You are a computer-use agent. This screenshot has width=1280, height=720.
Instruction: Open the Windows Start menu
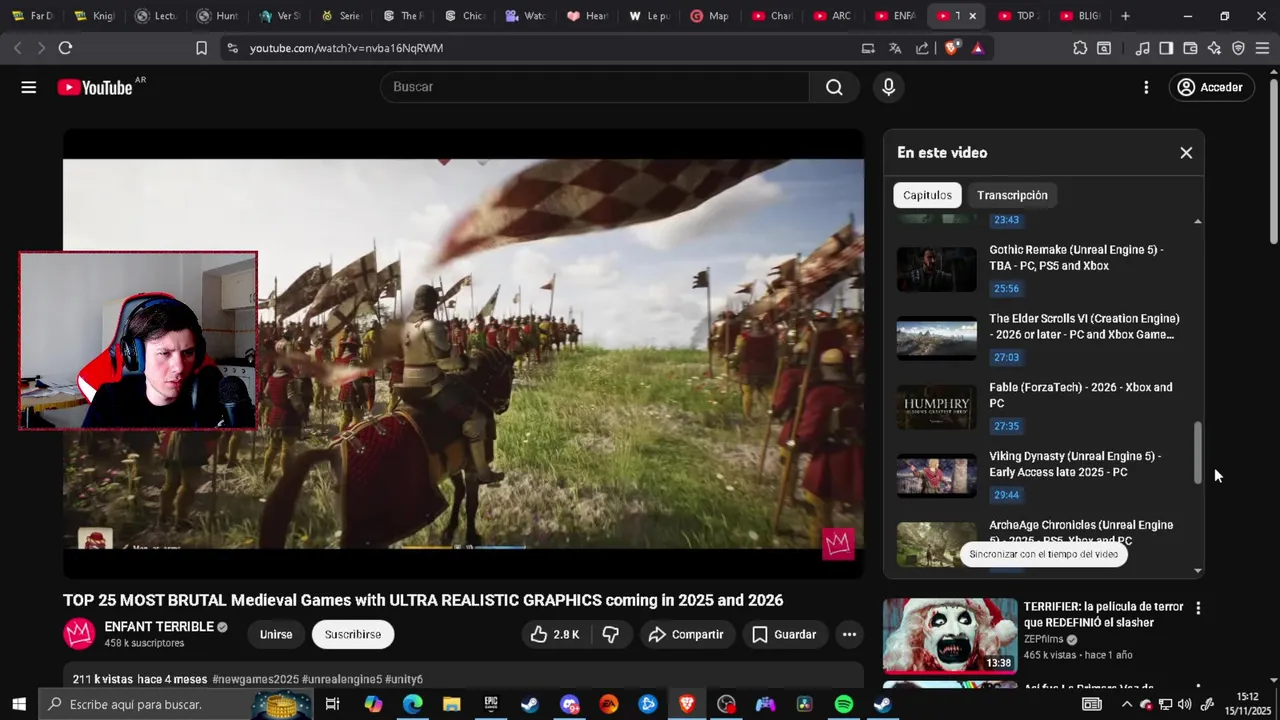click(18, 704)
